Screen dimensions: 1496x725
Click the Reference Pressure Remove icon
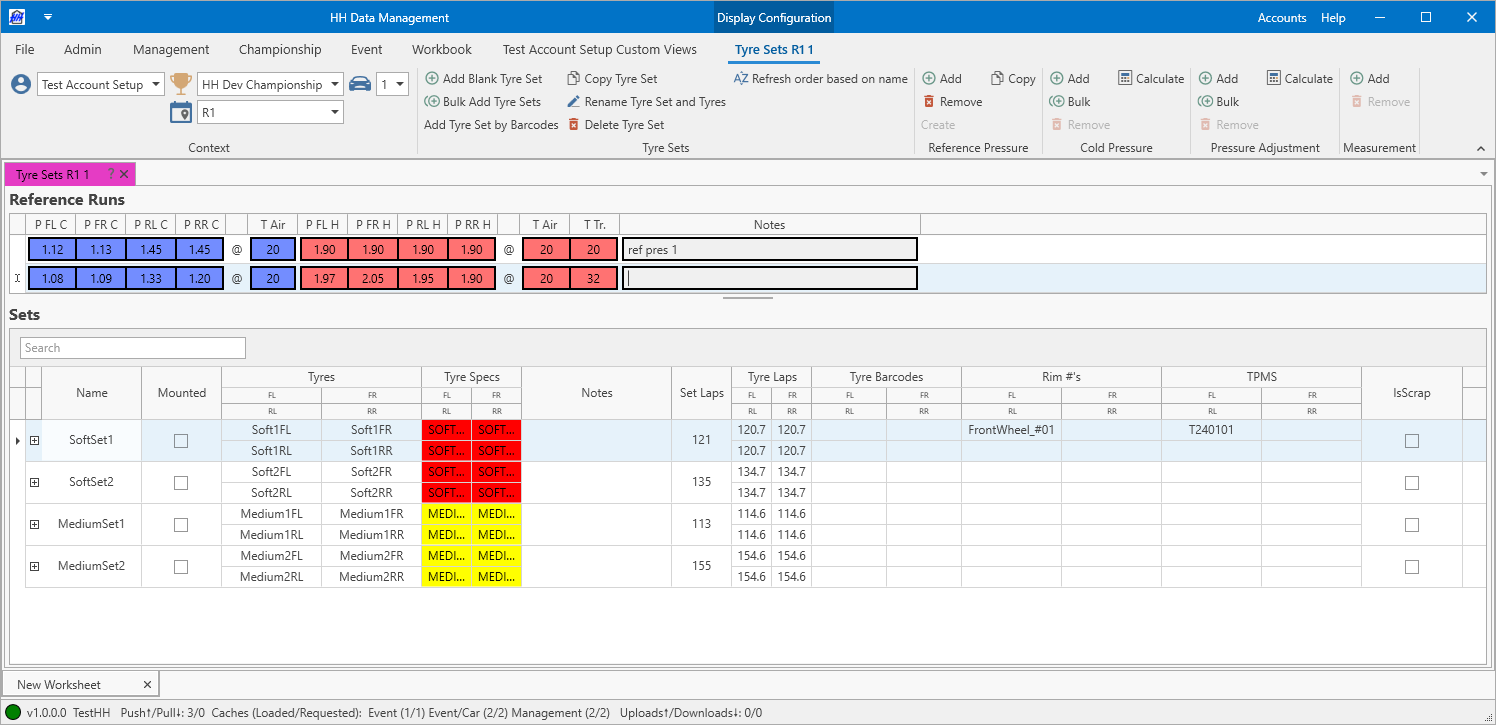[x=929, y=102]
